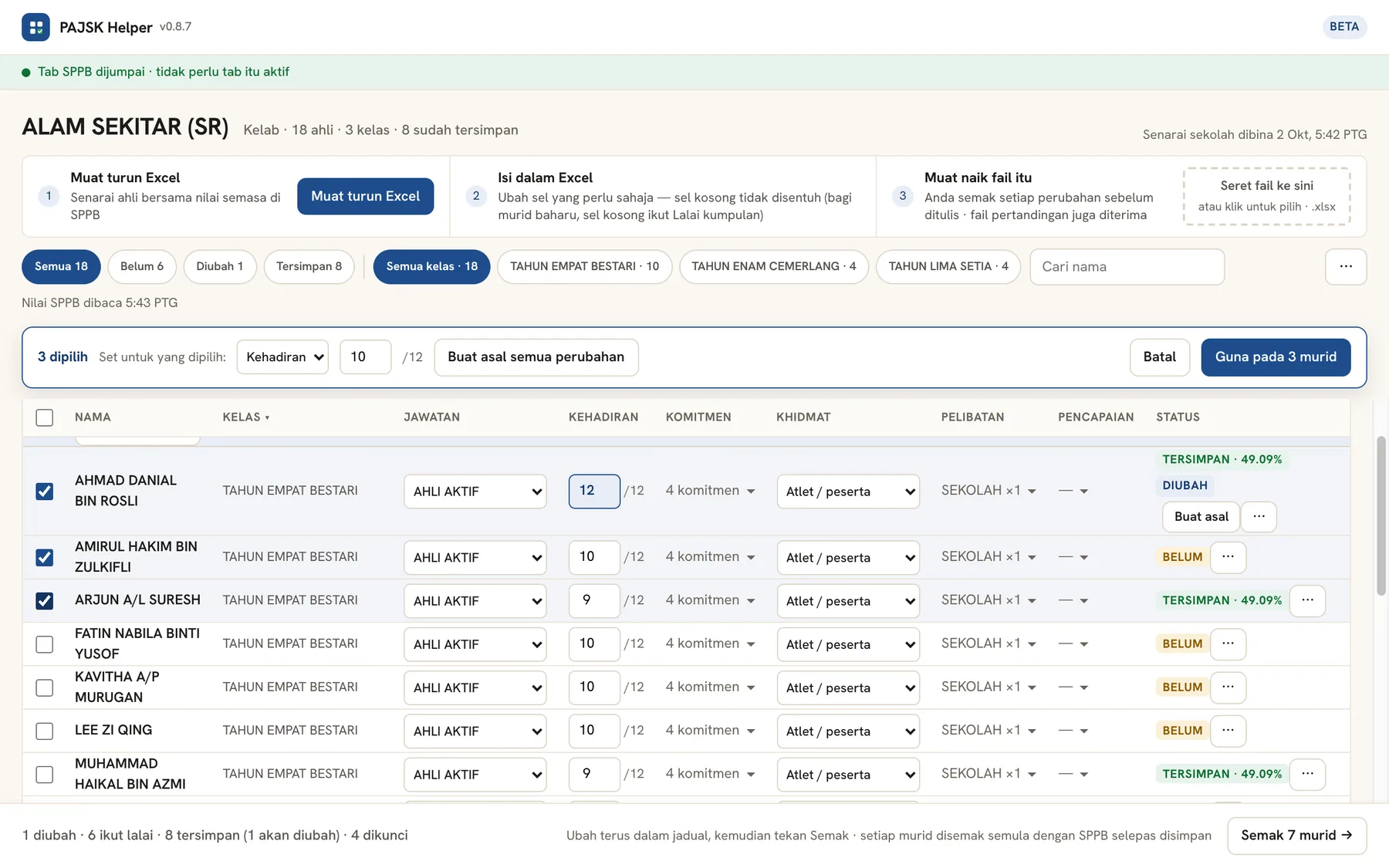Viewport: 1389px width, 868px height.
Task: Open Kavitha's pencapaian dash dropdown
Action: coord(1073,687)
